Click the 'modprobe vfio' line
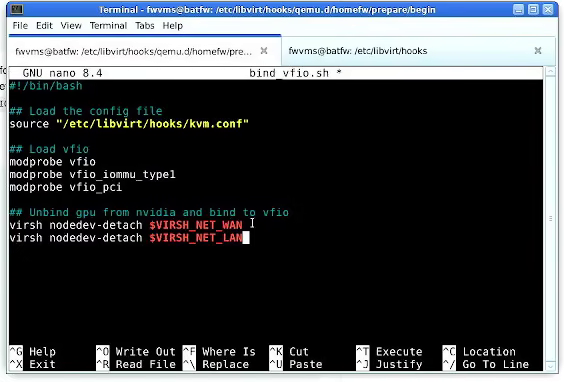This screenshot has height=382, width=564. 53,162
